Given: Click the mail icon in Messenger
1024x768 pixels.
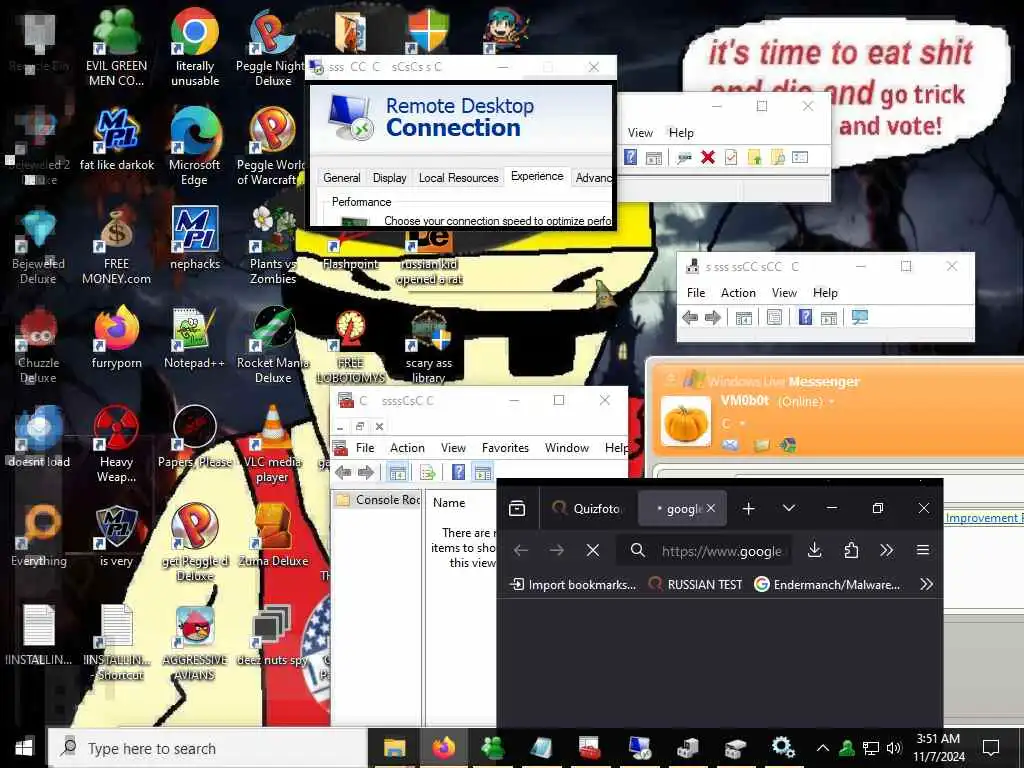Looking at the screenshot, I should click(730, 445).
